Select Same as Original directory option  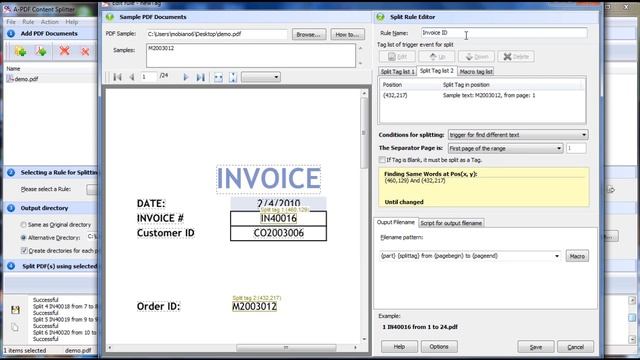coord(23,225)
